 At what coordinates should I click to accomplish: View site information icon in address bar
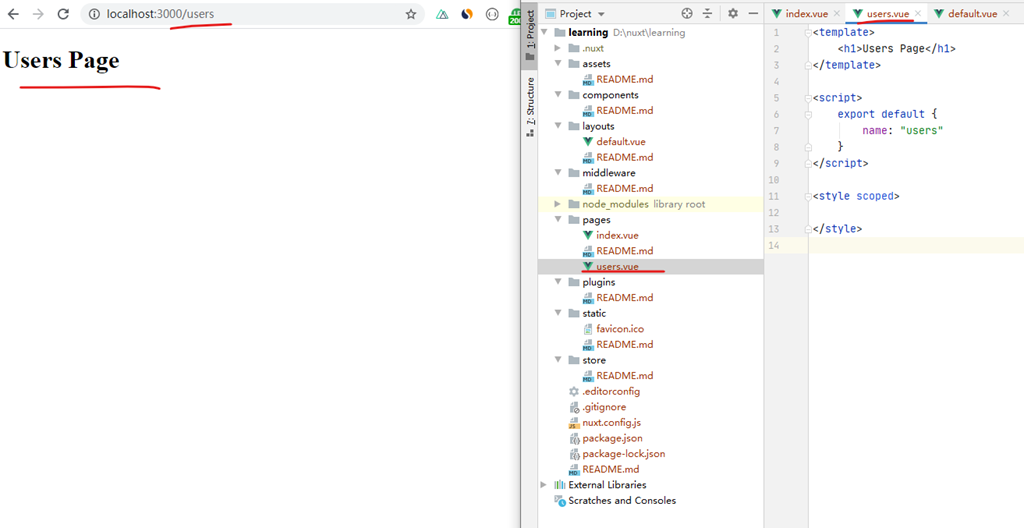[x=93, y=14]
